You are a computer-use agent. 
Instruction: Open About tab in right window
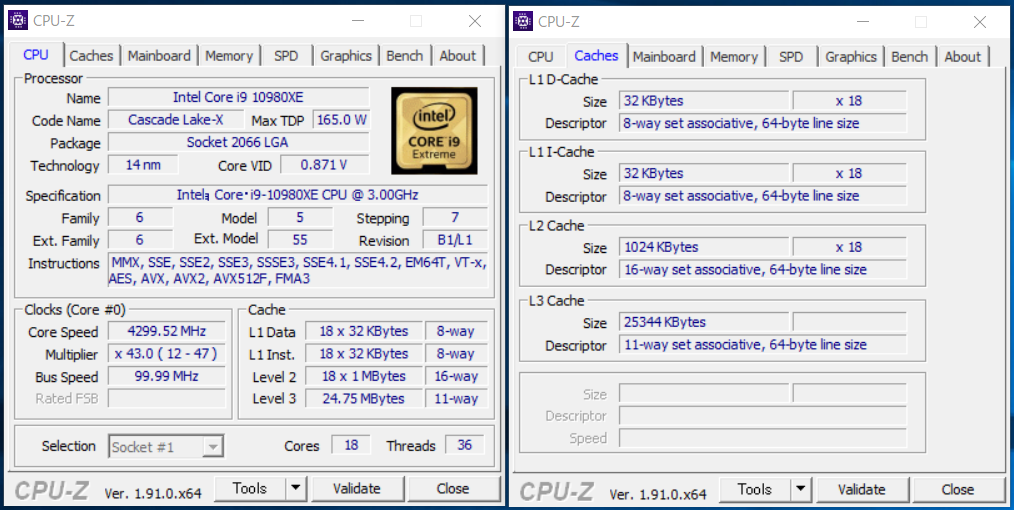point(963,56)
